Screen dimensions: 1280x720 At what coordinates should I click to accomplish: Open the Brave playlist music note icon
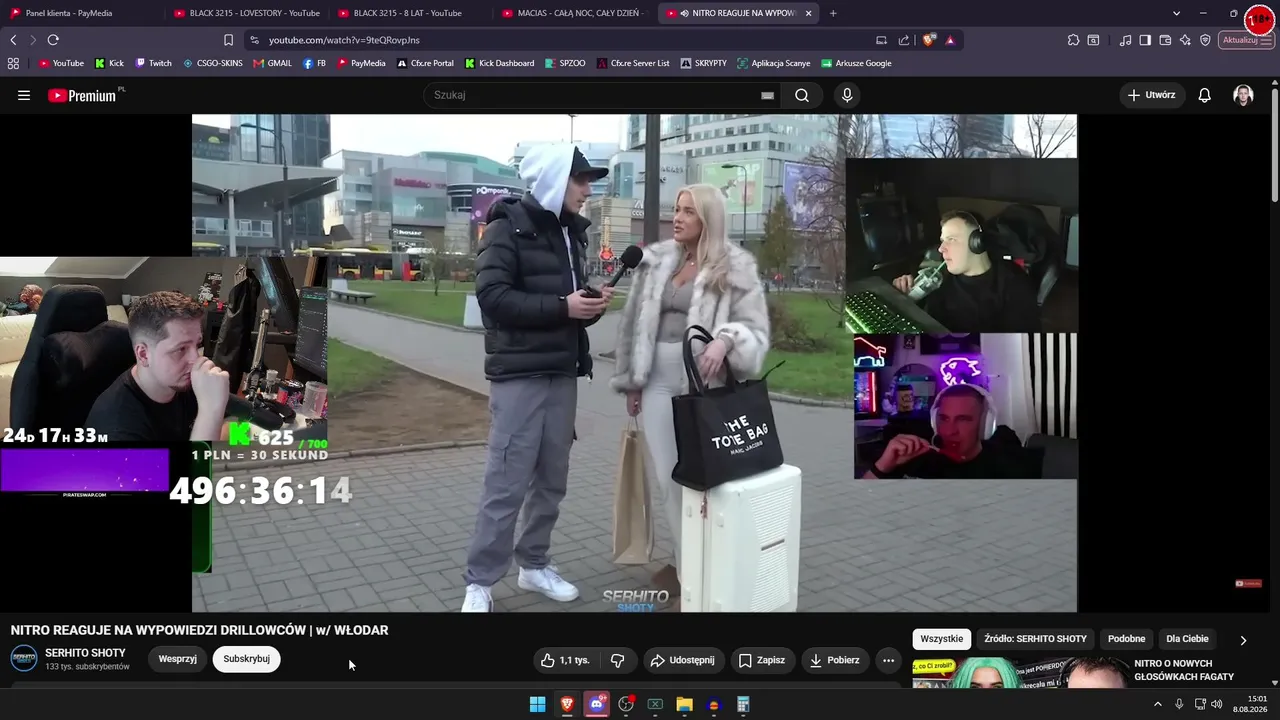[1126, 40]
